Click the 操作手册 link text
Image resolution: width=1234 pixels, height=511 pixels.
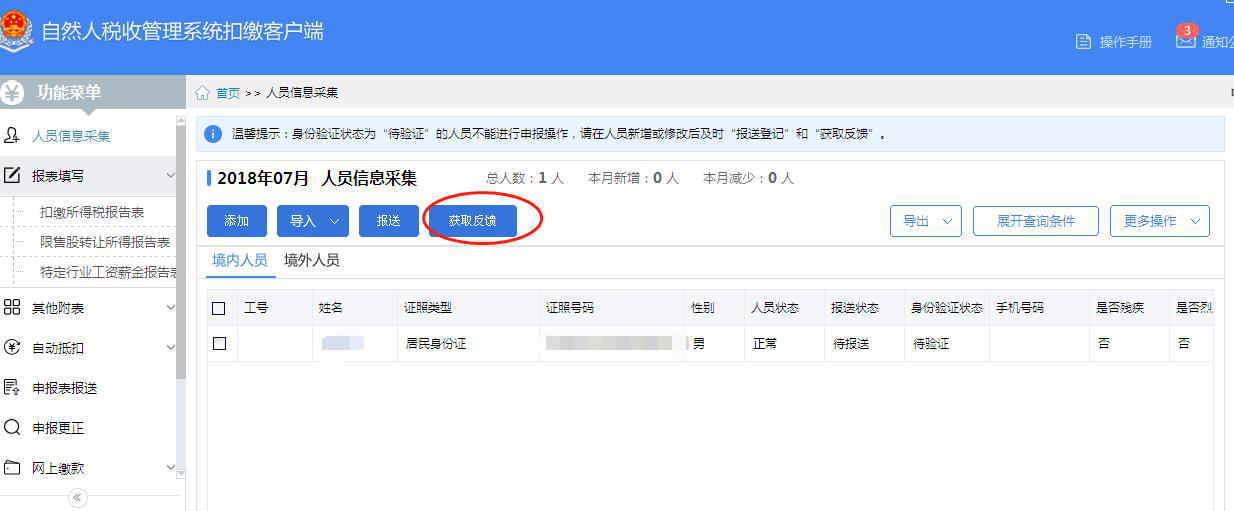coord(1126,42)
